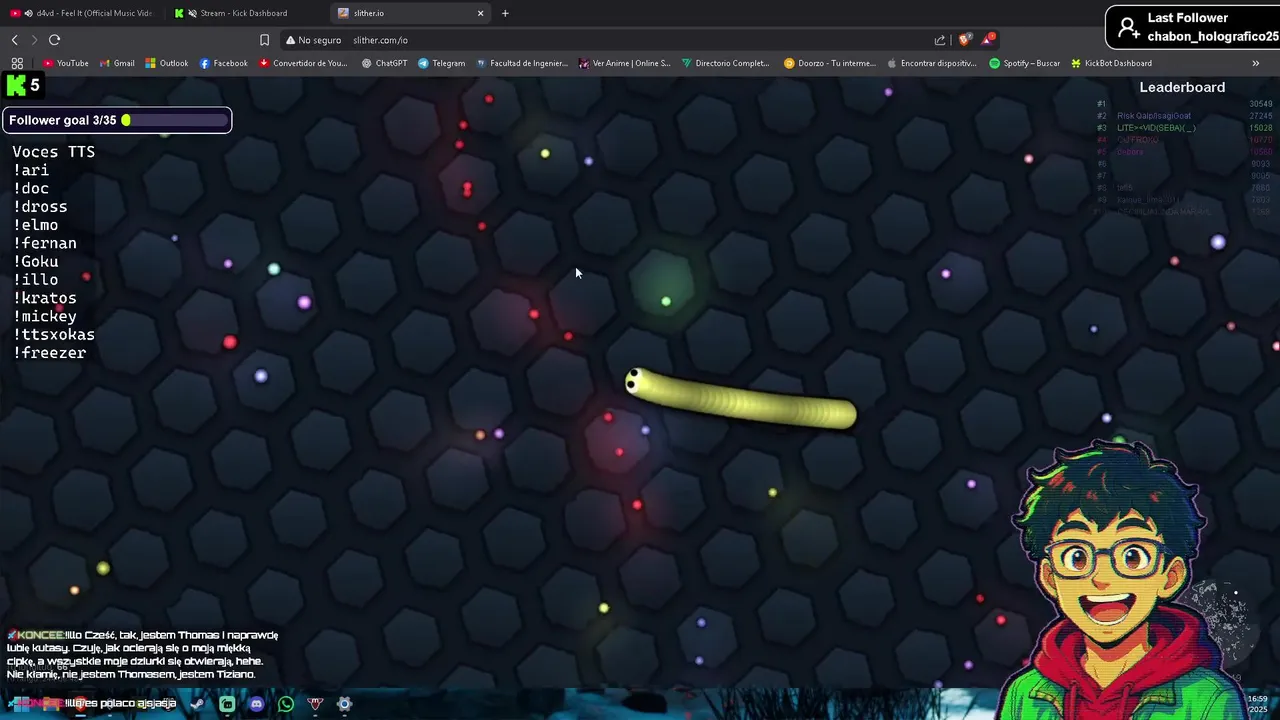Open the Facultad de Ingenier... bookmark

tap(522, 63)
